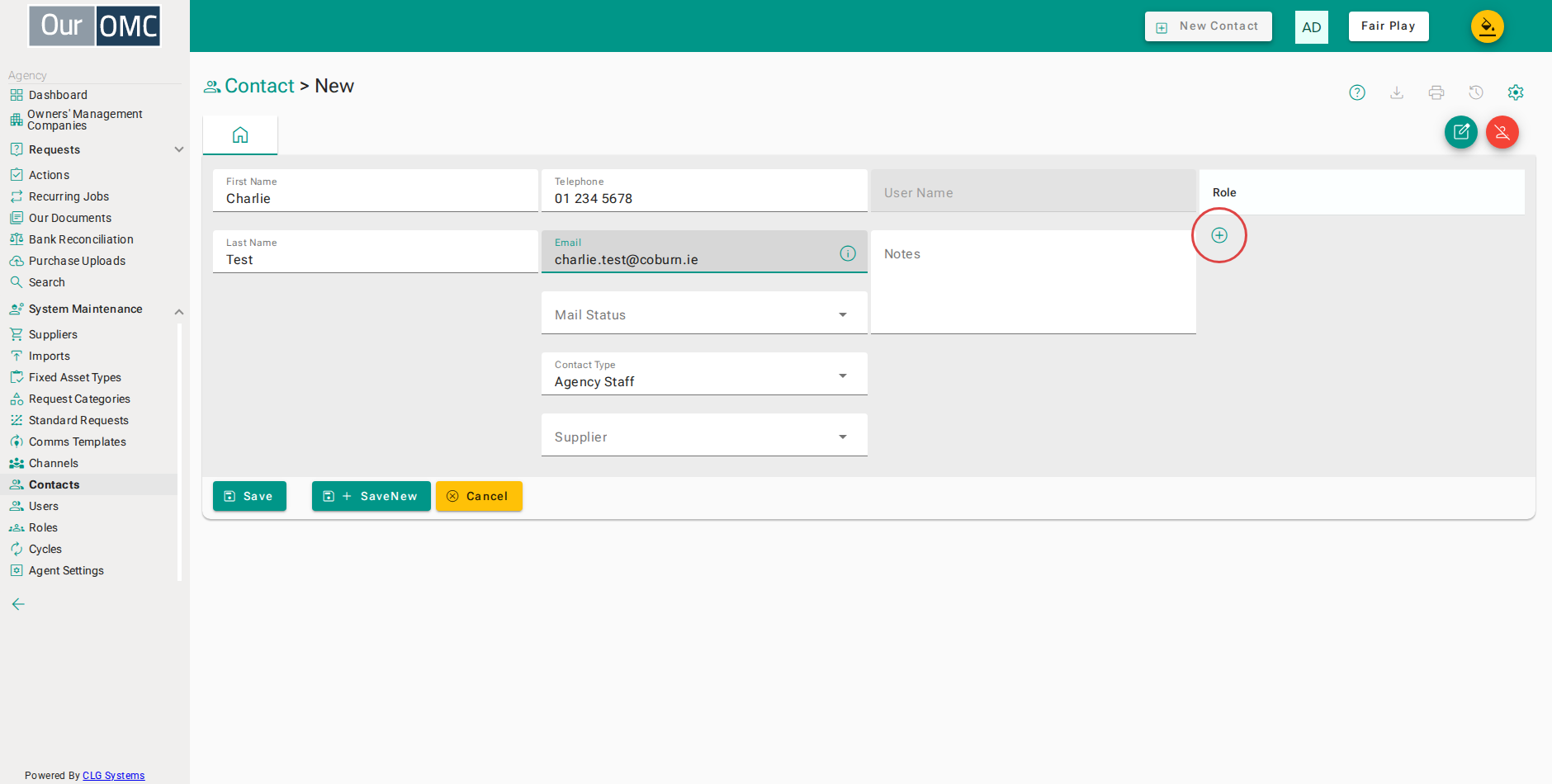Open Purchase Uploads page

77,261
